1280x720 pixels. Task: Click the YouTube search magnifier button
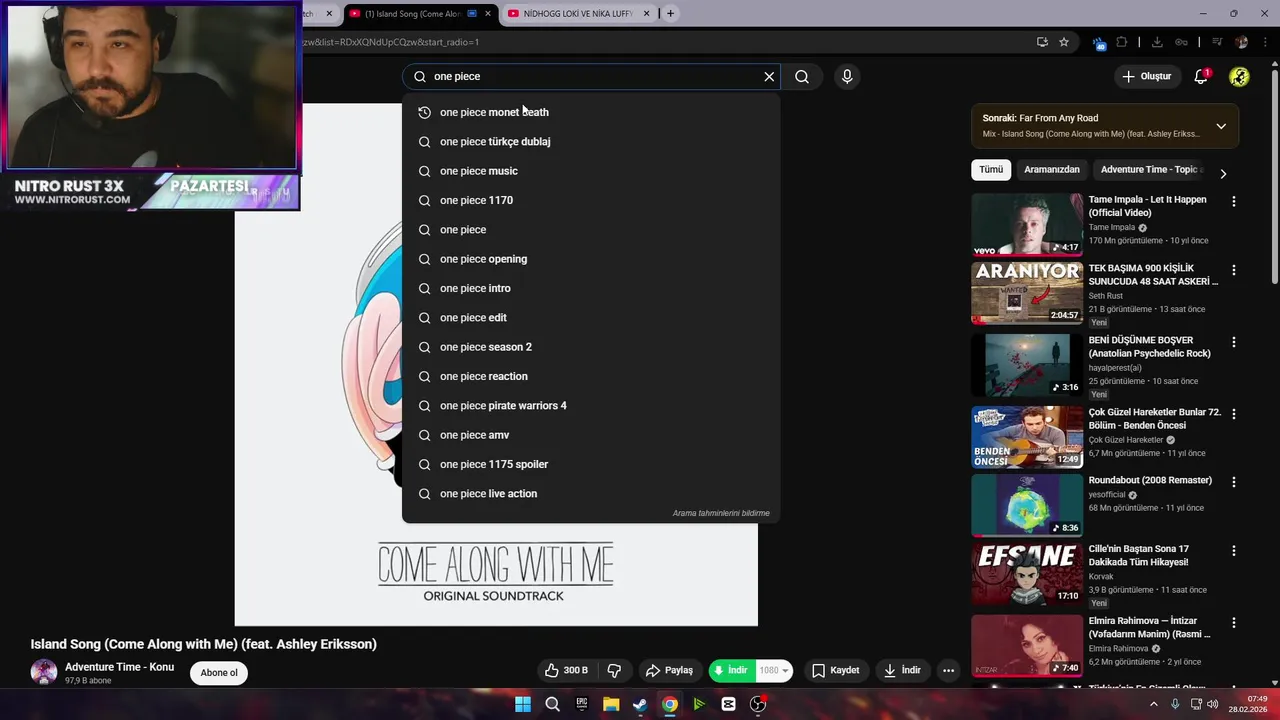click(802, 77)
